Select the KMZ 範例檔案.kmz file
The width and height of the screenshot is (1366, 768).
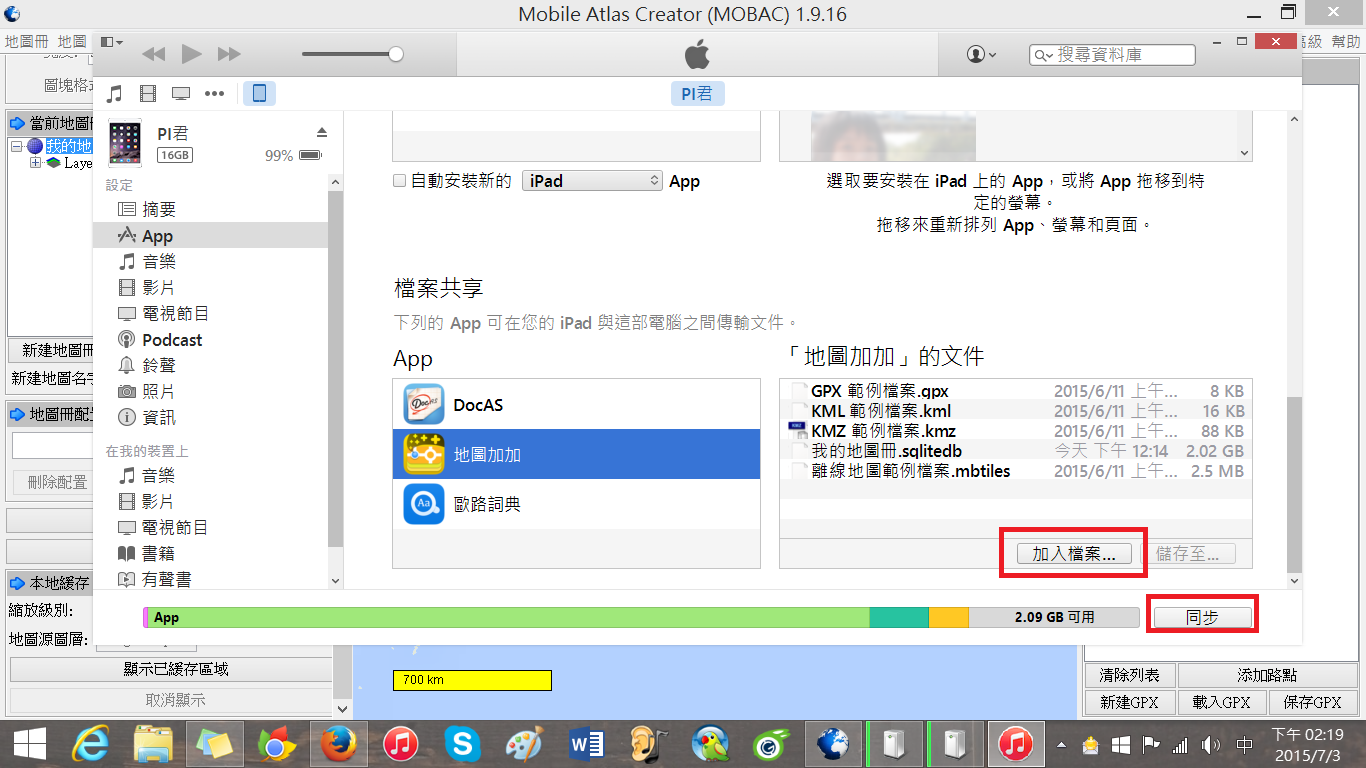[x=1016, y=431]
